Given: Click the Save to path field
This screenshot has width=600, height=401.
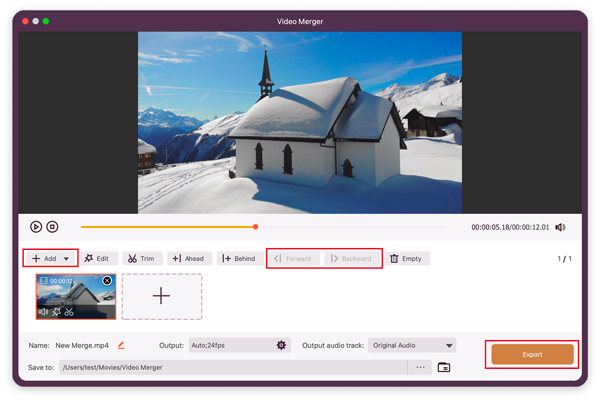Looking at the screenshot, I should click(x=233, y=367).
